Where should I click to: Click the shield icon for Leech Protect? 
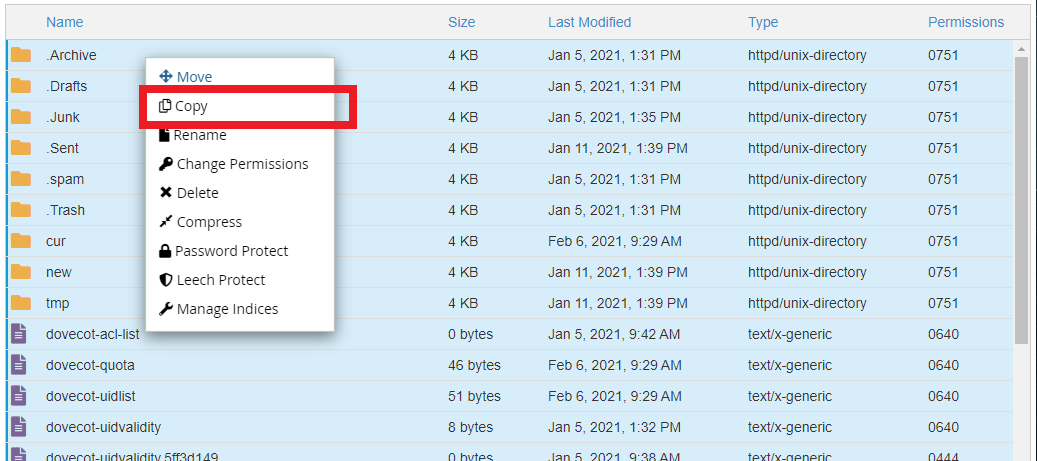pos(166,280)
